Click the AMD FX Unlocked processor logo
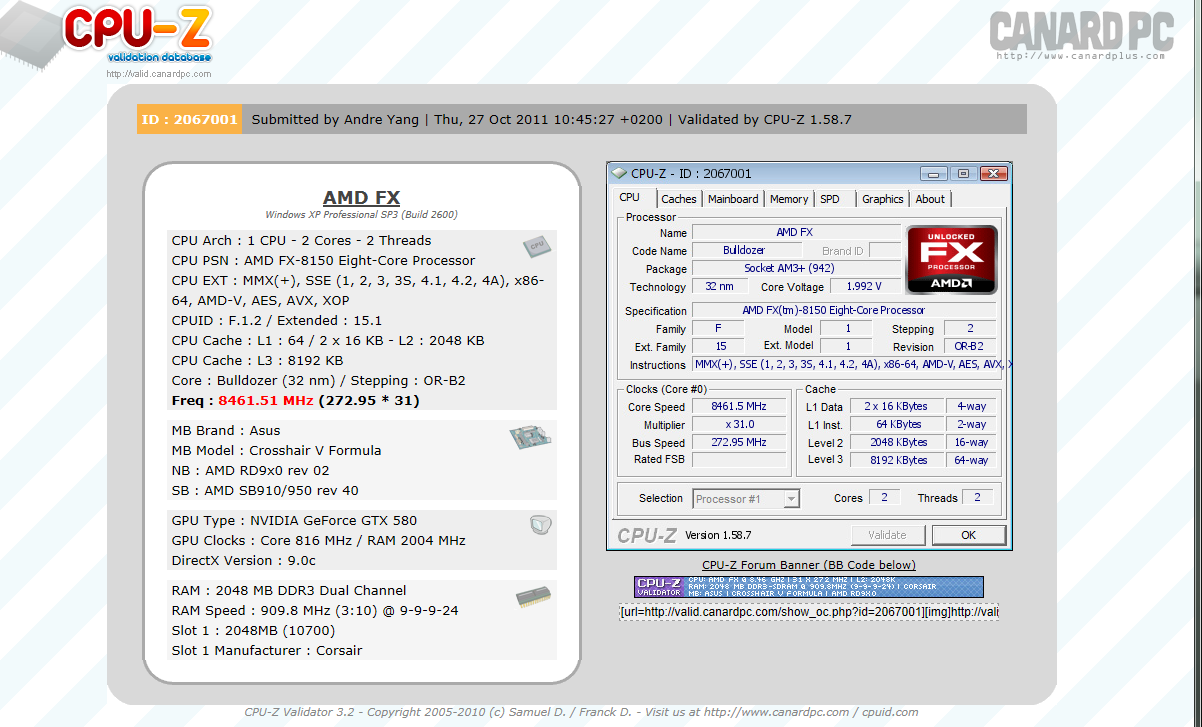This screenshot has height=727, width=1202. 951,259
